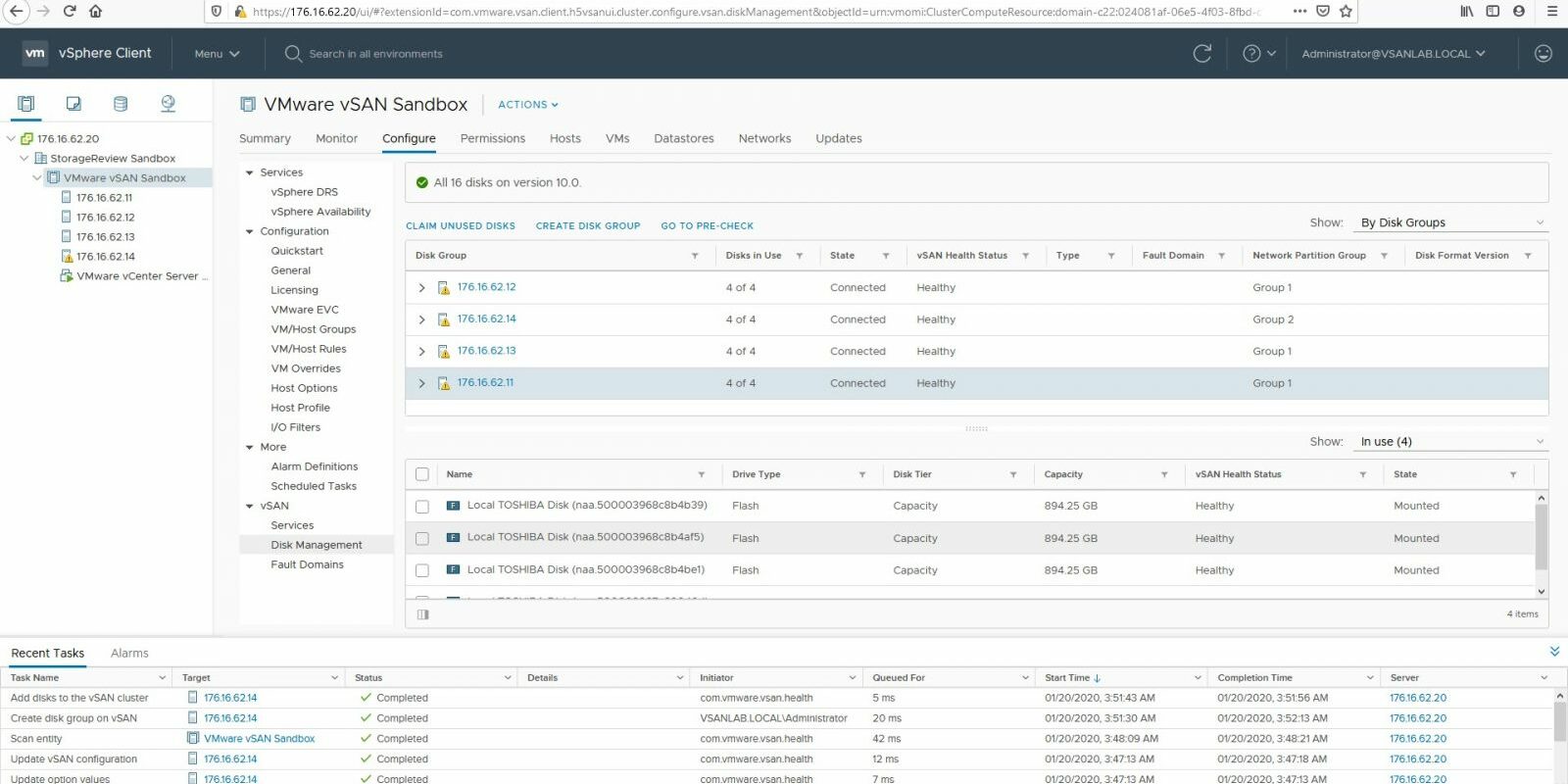Open browser library icon
Screen dimensions: 1568x784
tap(1467, 11)
